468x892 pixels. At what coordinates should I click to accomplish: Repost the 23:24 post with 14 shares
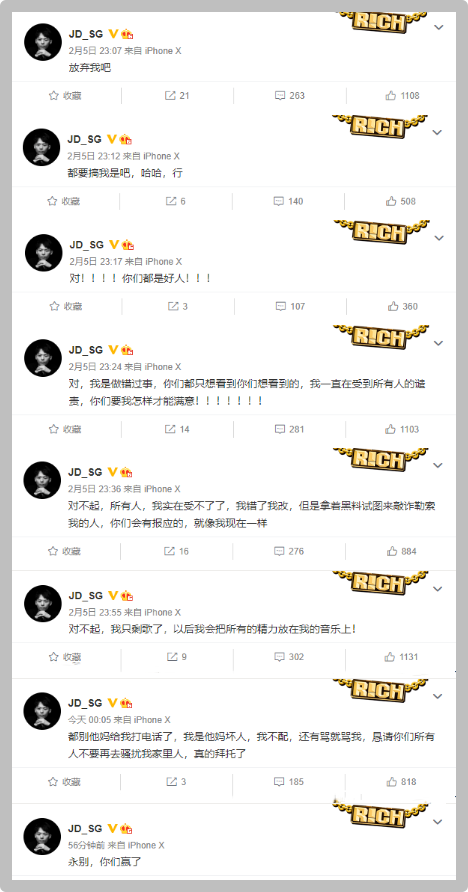pyautogui.click(x=177, y=430)
